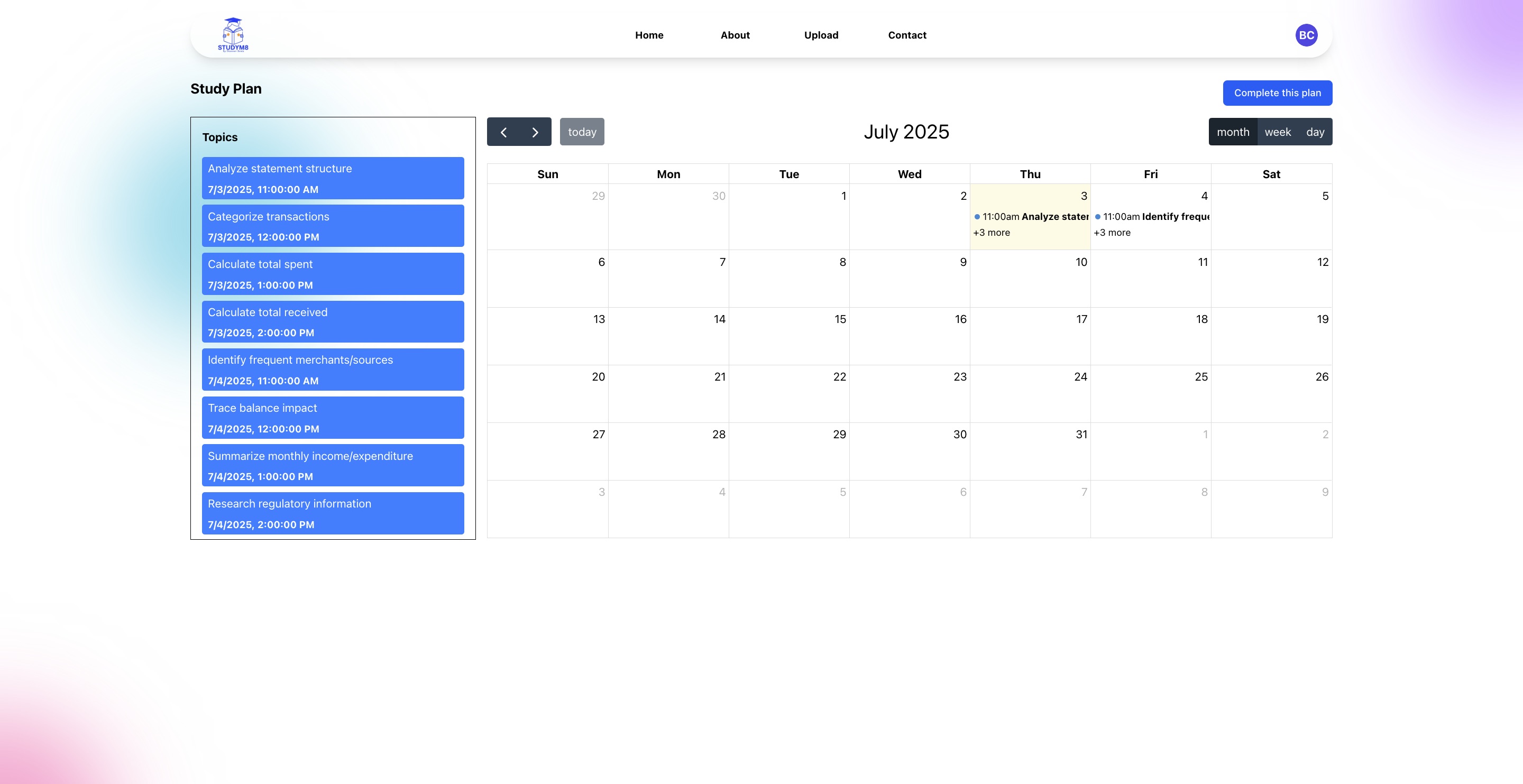The width and height of the screenshot is (1523, 784).
Task: Select day number 22 in the calendar
Action: pyautogui.click(x=840, y=376)
